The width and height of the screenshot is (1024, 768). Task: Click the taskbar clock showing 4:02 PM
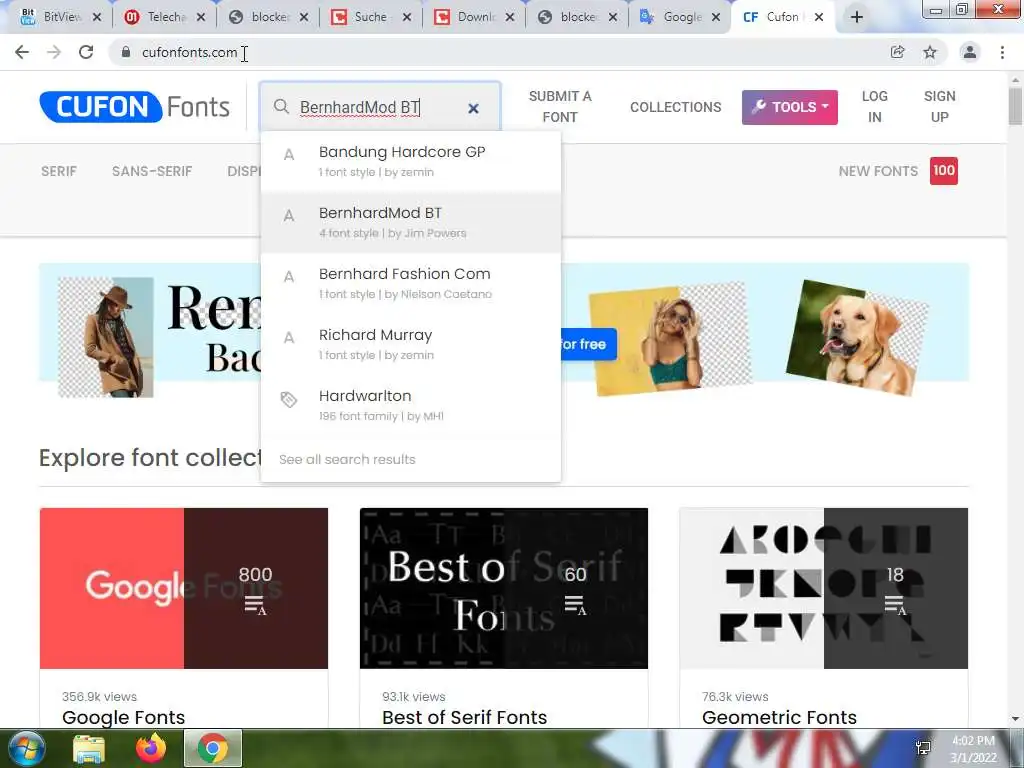tap(973, 749)
